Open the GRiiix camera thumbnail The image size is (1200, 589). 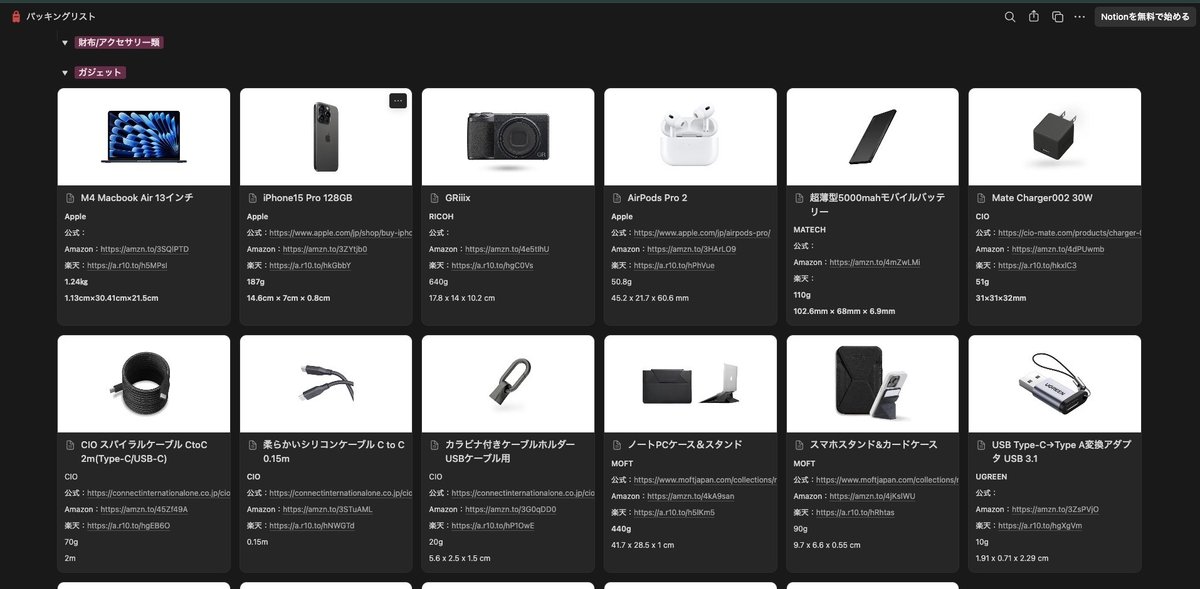tap(508, 137)
